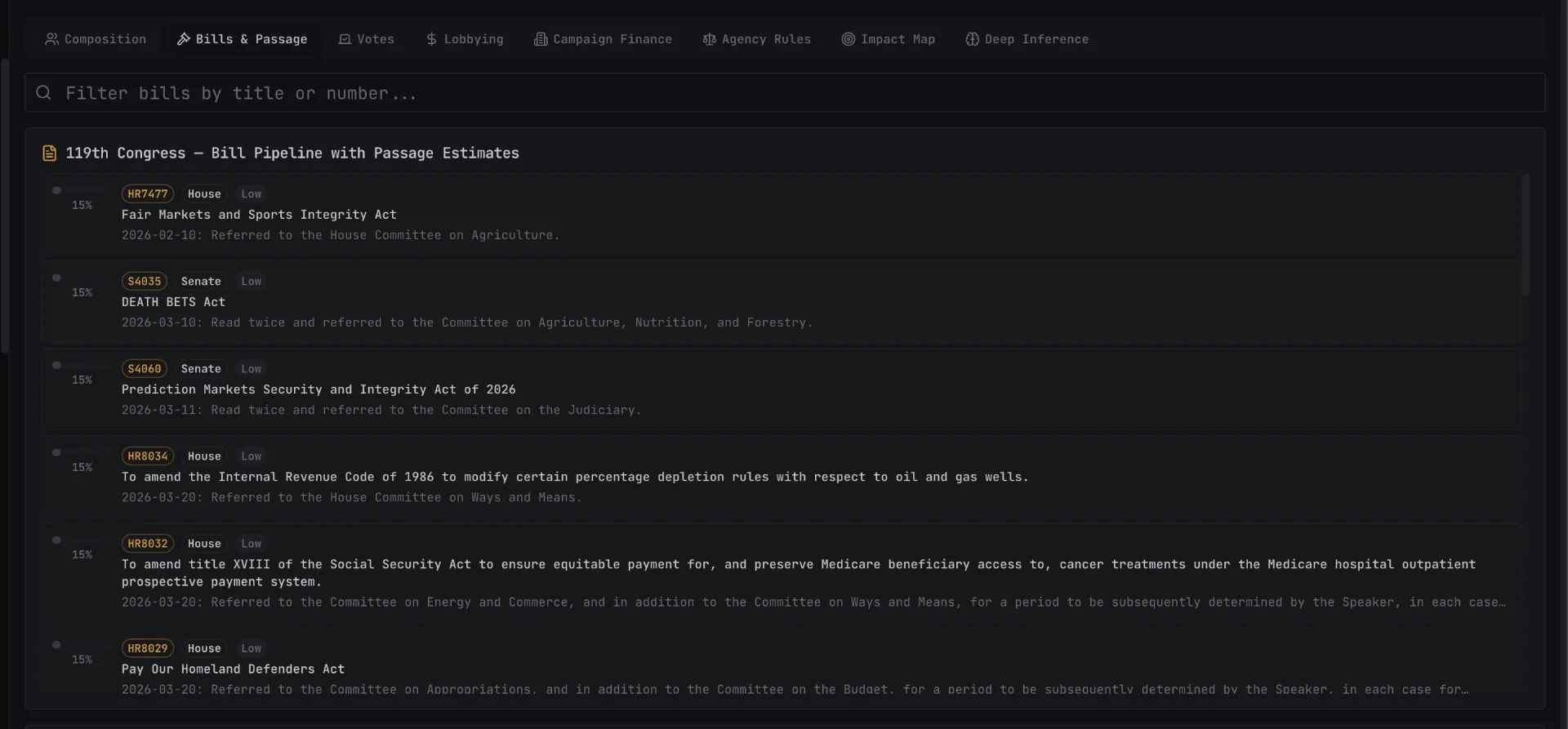Show the Impact Map tab
The width and height of the screenshot is (1568, 729).
point(889,39)
